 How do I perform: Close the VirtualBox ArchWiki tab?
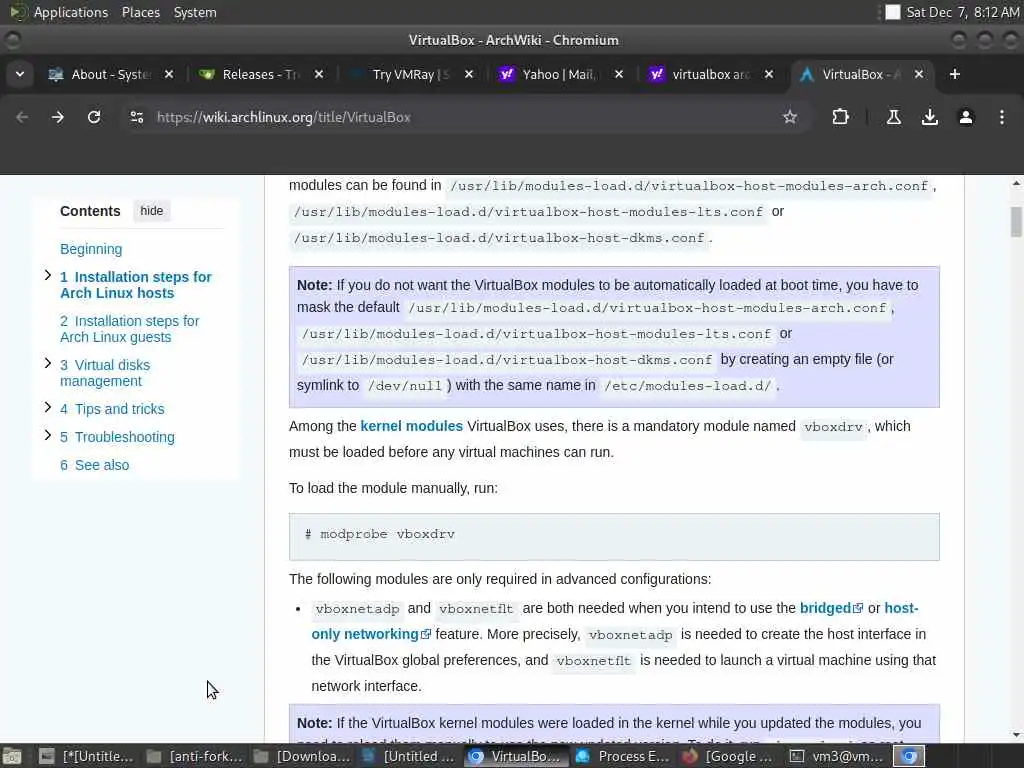919,74
